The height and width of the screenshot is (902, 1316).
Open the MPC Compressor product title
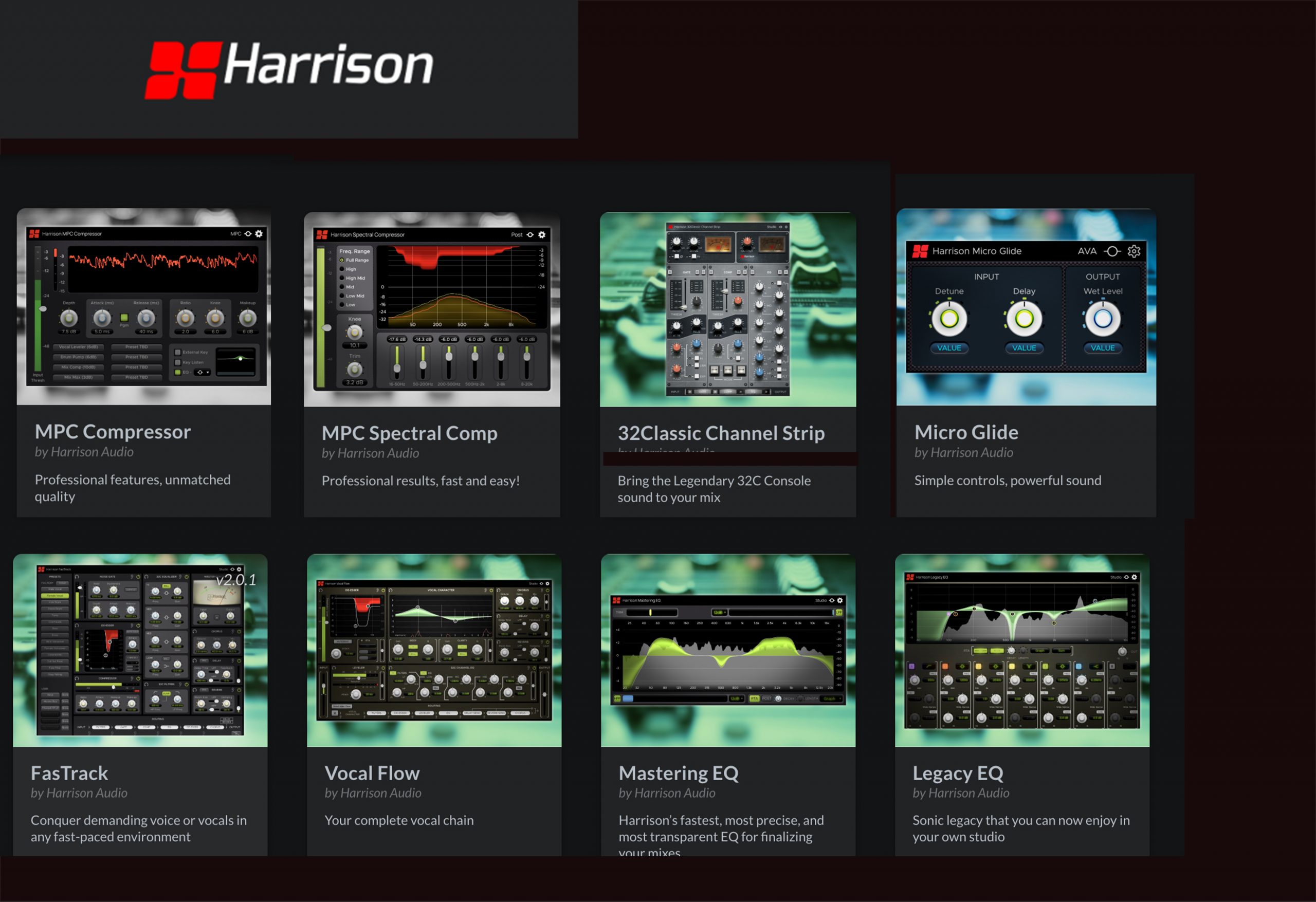(113, 431)
